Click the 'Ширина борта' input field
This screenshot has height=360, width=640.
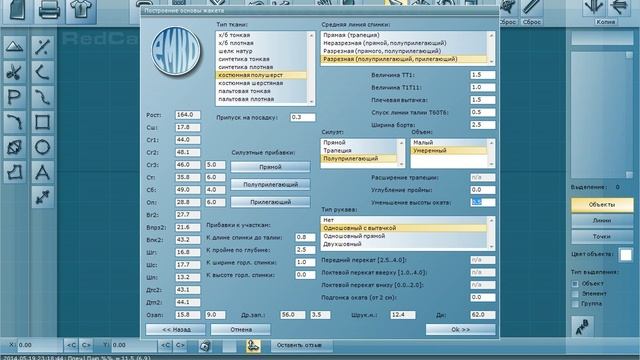coord(483,125)
